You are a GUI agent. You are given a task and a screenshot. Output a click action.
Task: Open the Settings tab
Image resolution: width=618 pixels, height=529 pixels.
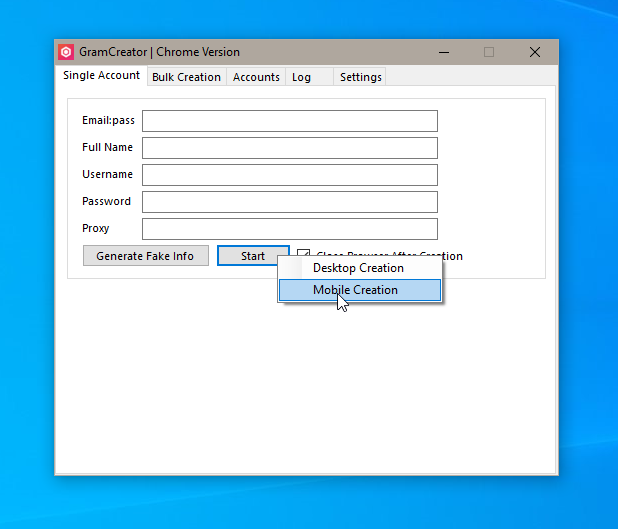(360, 77)
